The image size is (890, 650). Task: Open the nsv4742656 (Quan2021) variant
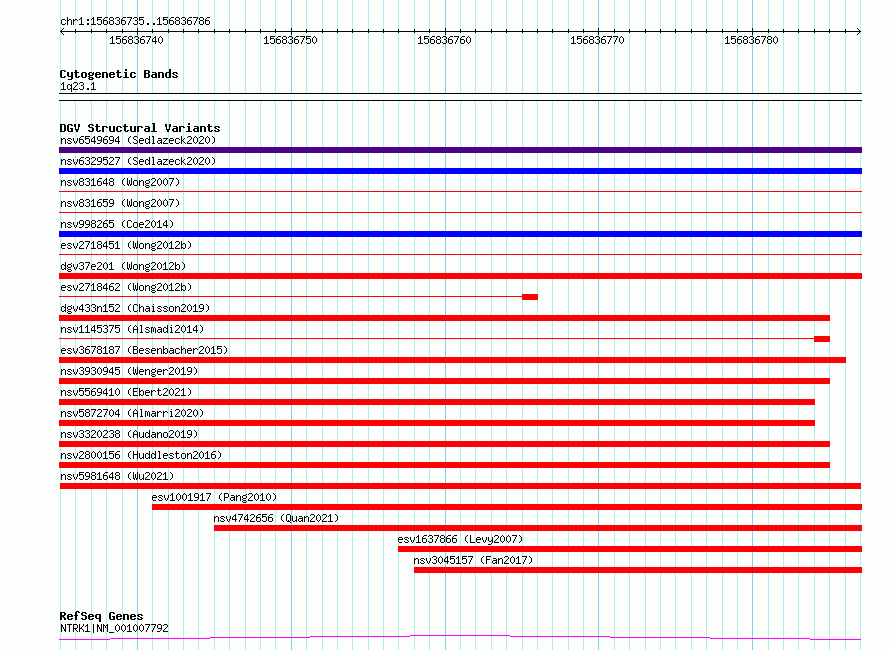coord(276,518)
